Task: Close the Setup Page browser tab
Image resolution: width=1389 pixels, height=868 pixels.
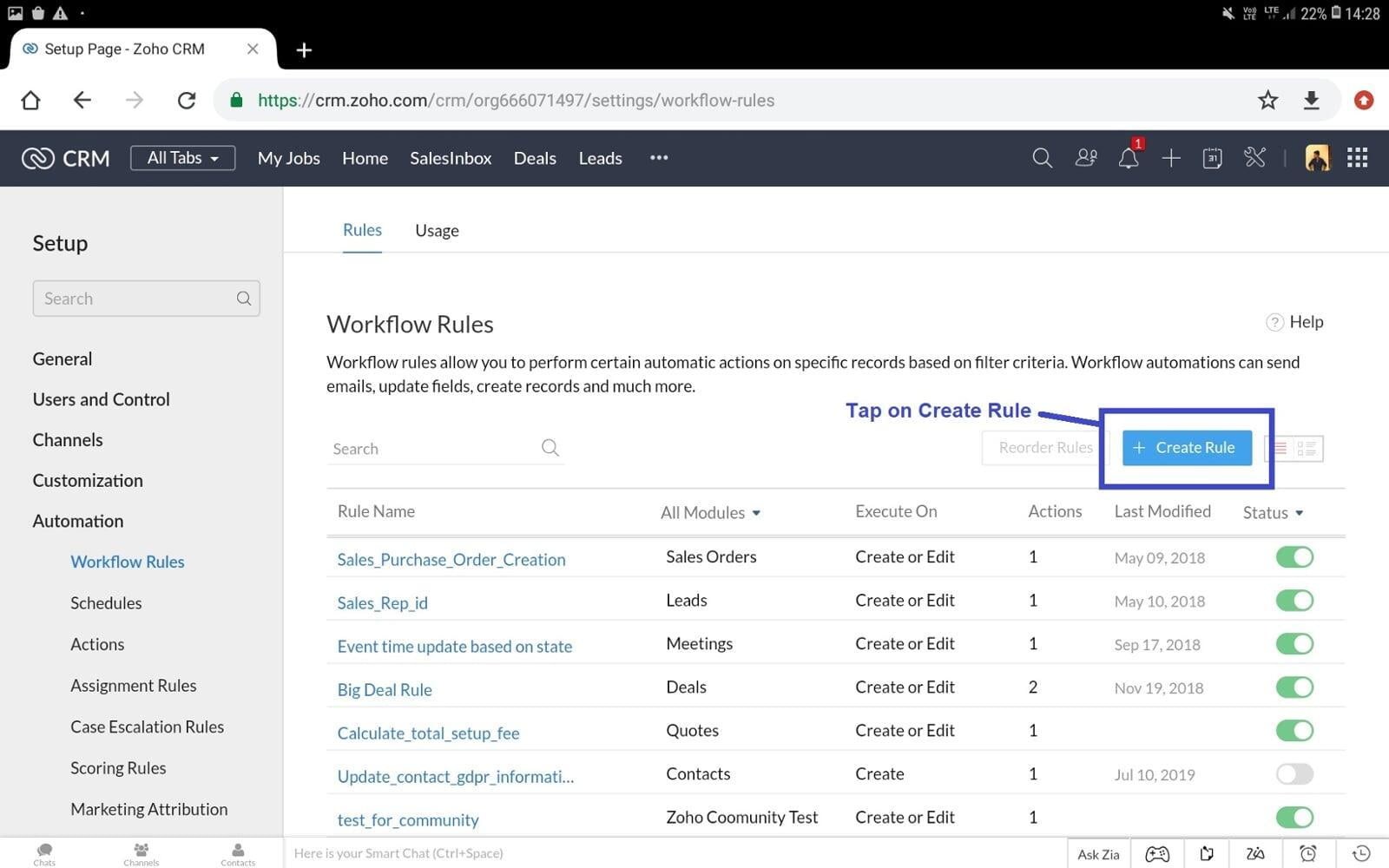Action: tap(253, 49)
